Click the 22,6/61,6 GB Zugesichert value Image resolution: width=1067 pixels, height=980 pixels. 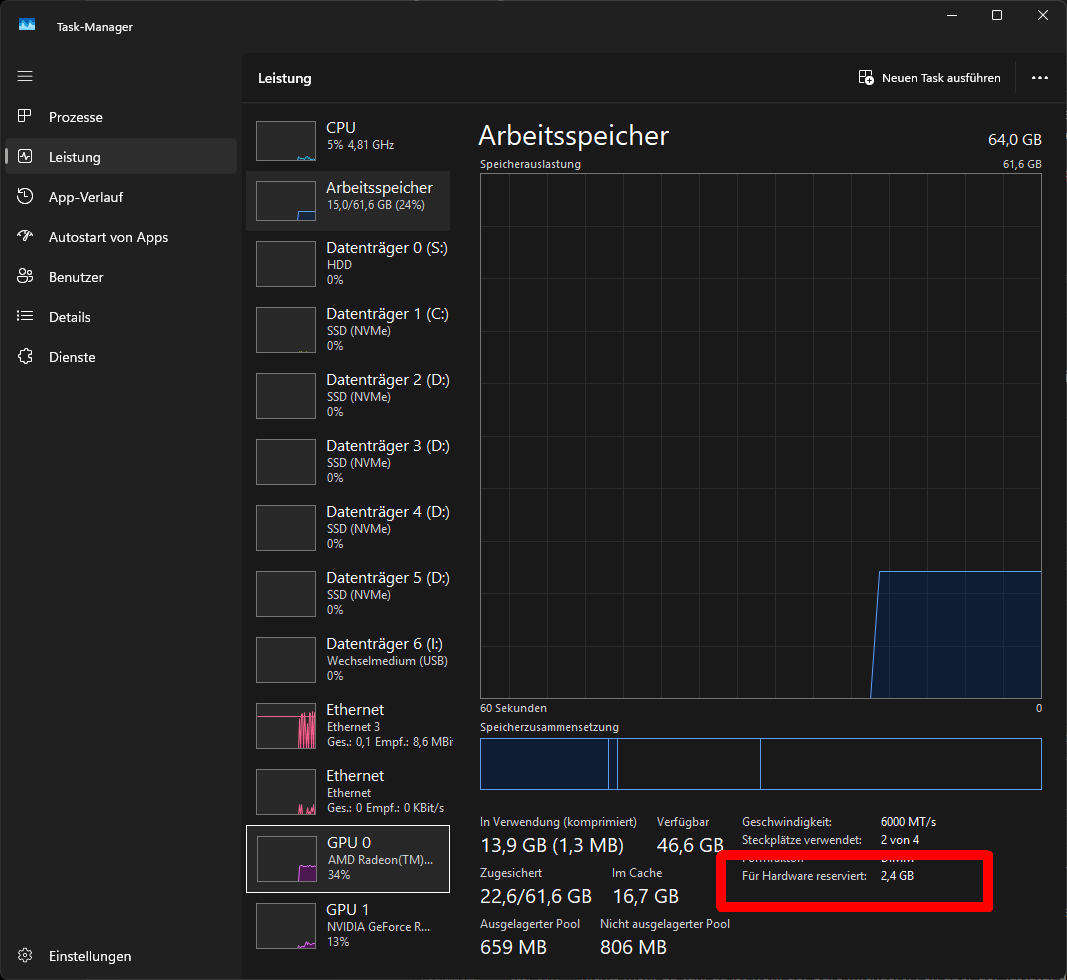[x=536, y=896]
